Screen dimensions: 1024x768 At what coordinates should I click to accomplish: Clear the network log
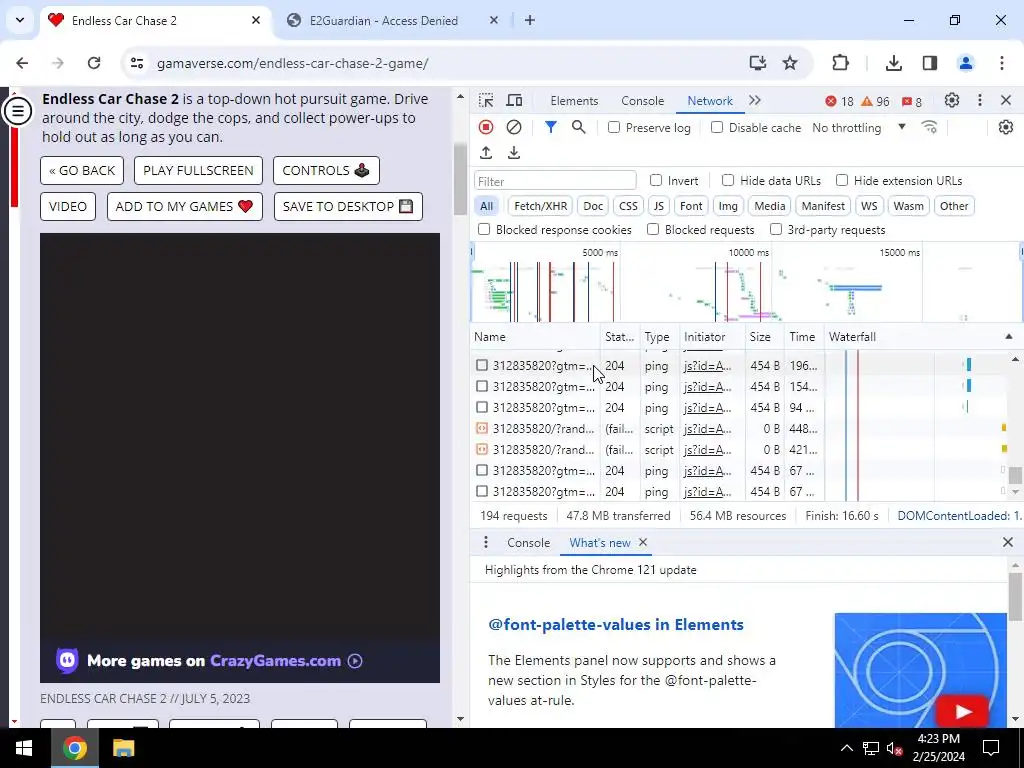514,127
